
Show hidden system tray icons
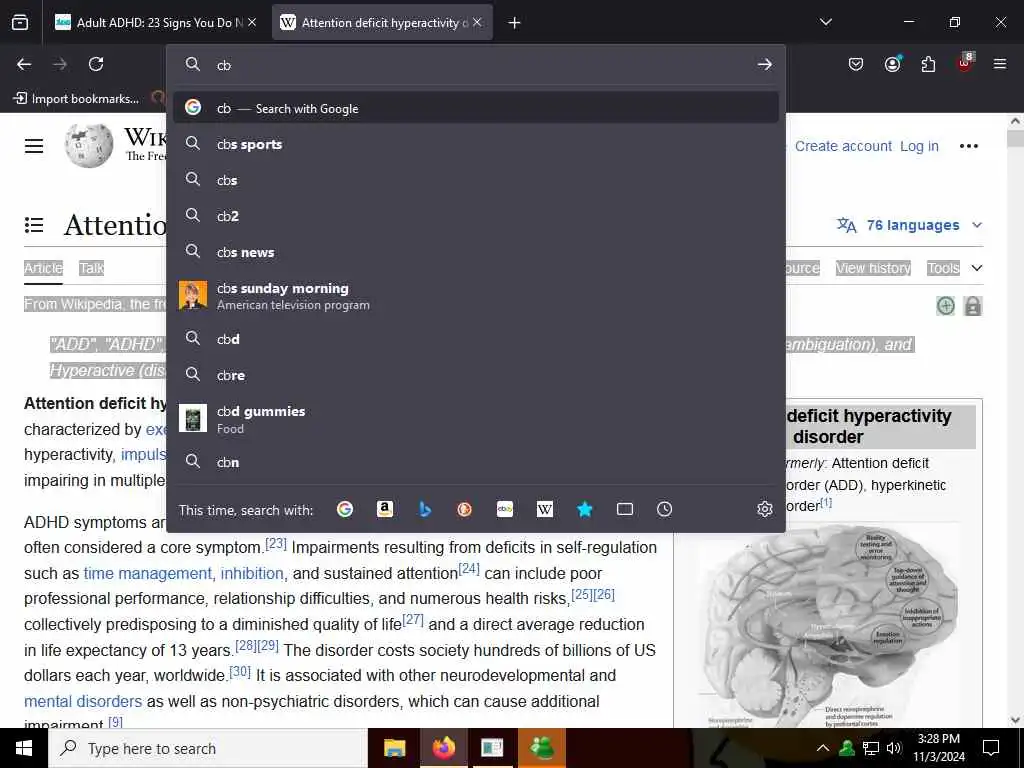coord(823,748)
